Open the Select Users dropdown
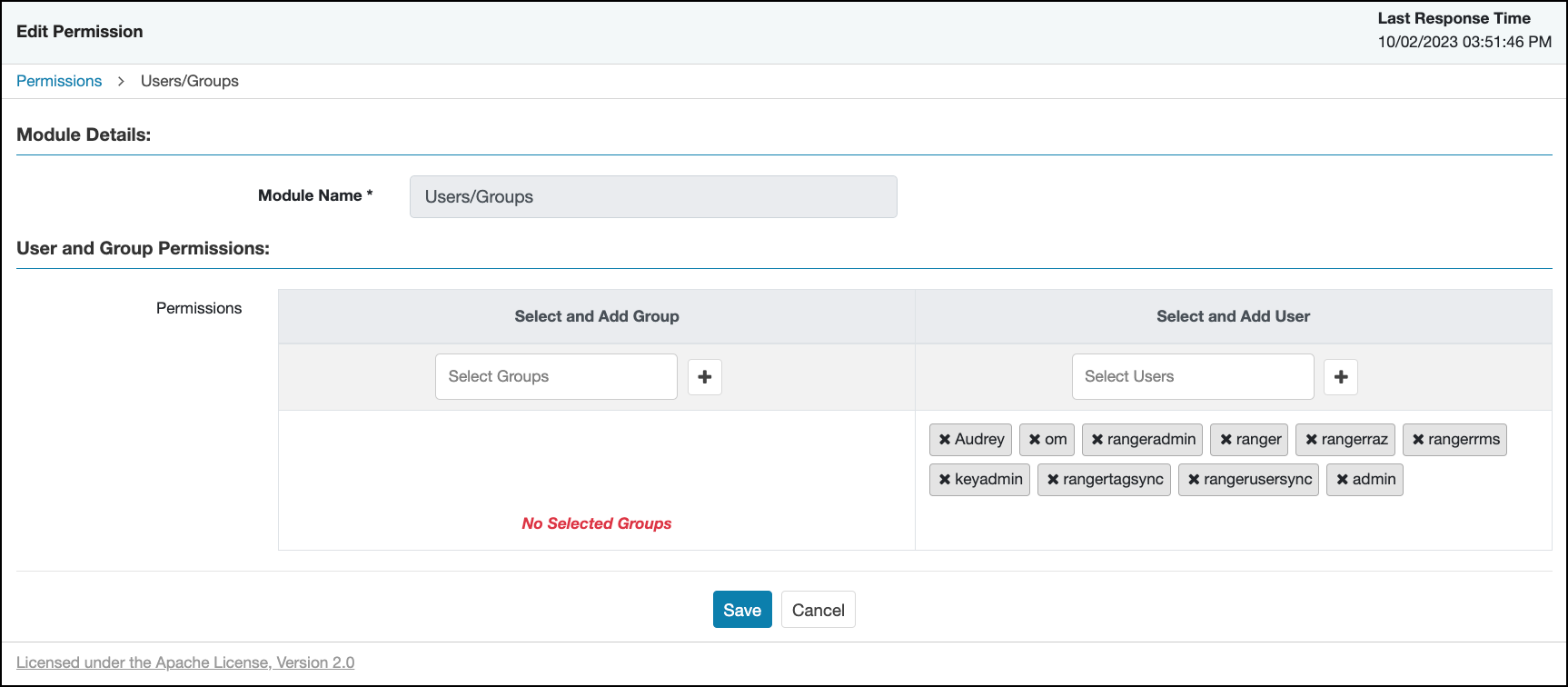Screen dimensions: 1568x687 click(1192, 377)
